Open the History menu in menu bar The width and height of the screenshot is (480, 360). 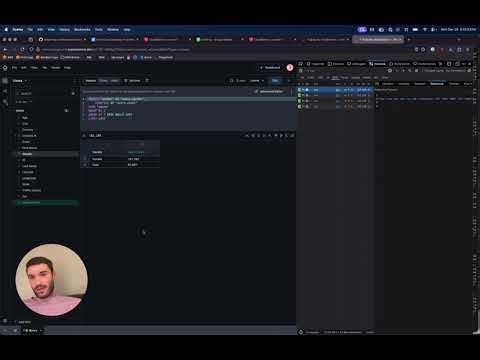click(x=65, y=29)
